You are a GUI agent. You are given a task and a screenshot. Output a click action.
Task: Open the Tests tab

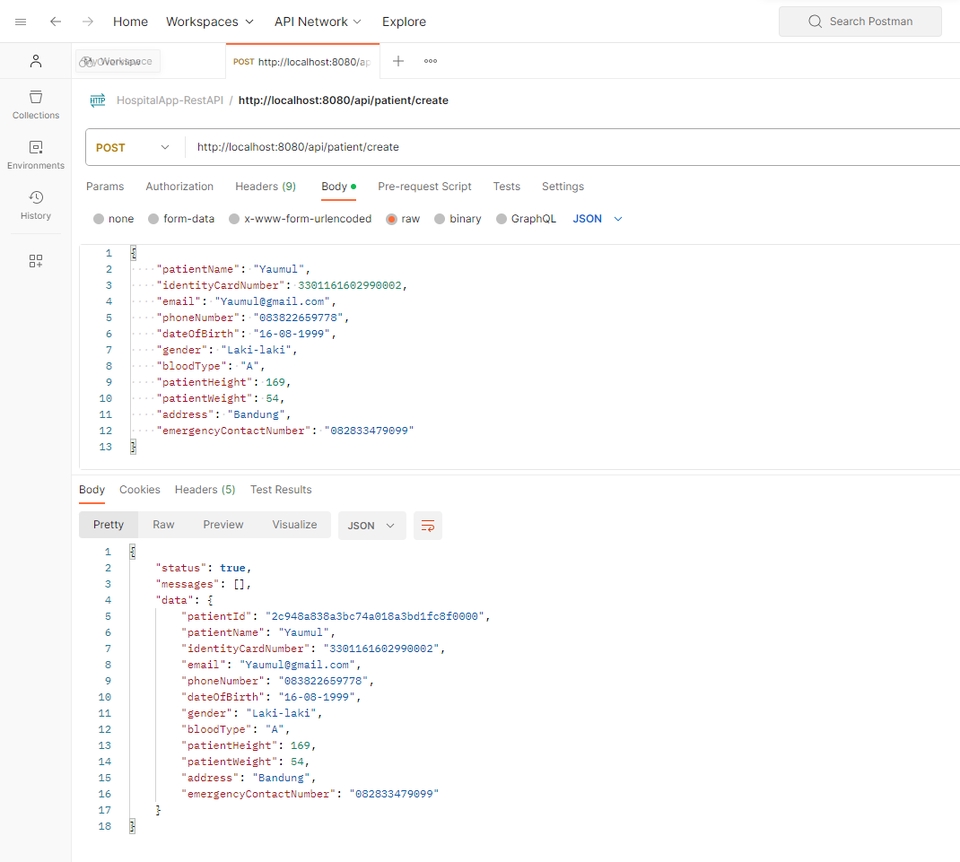(x=506, y=187)
